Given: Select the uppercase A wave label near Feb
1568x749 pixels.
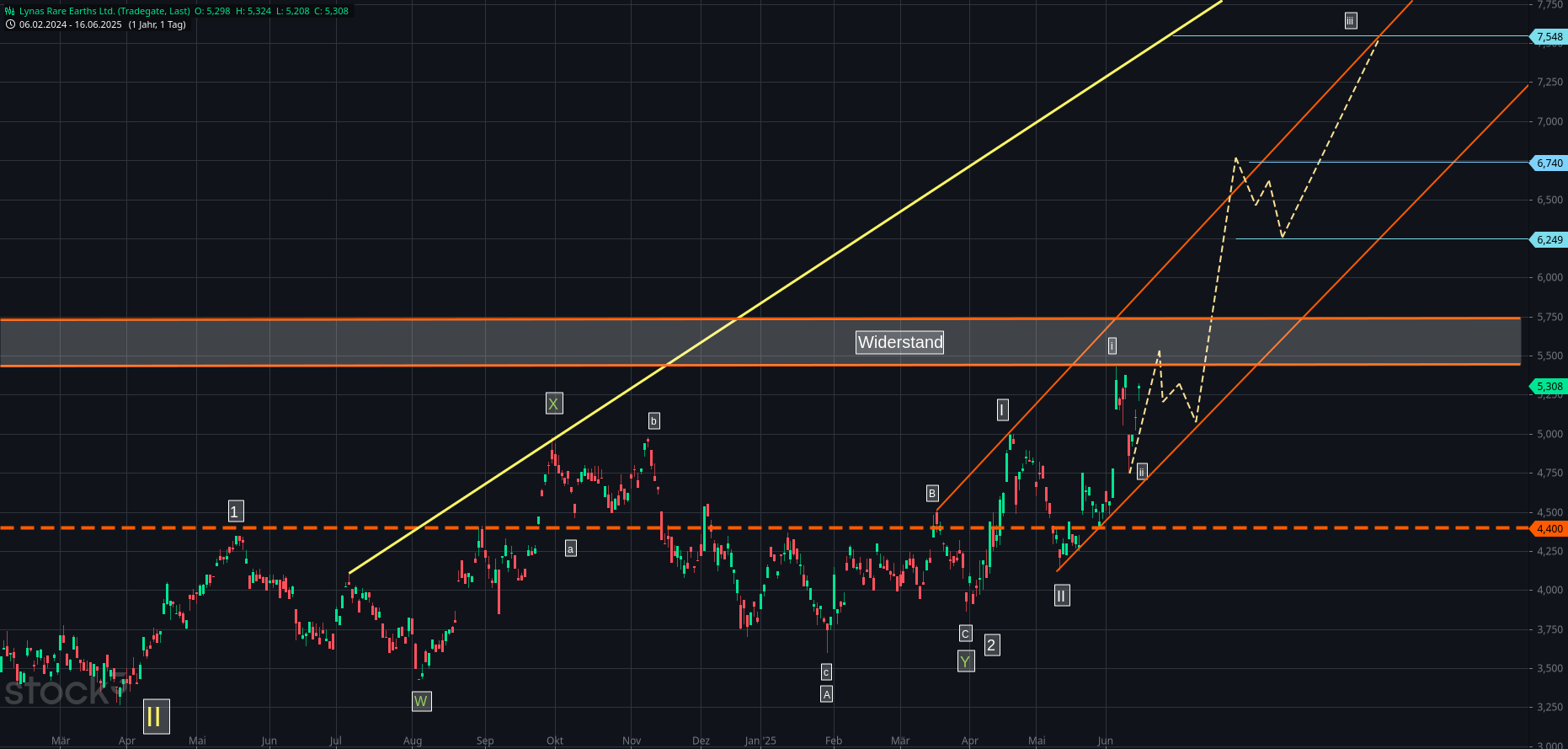Looking at the screenshot, I should 827,694.
